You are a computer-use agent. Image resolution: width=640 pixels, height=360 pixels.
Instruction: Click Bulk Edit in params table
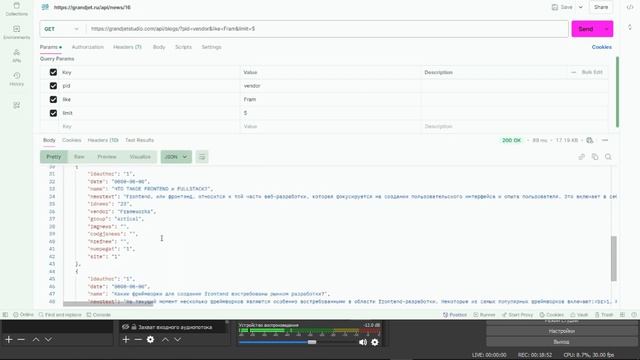pyautogui.click(x=592, y=72)
